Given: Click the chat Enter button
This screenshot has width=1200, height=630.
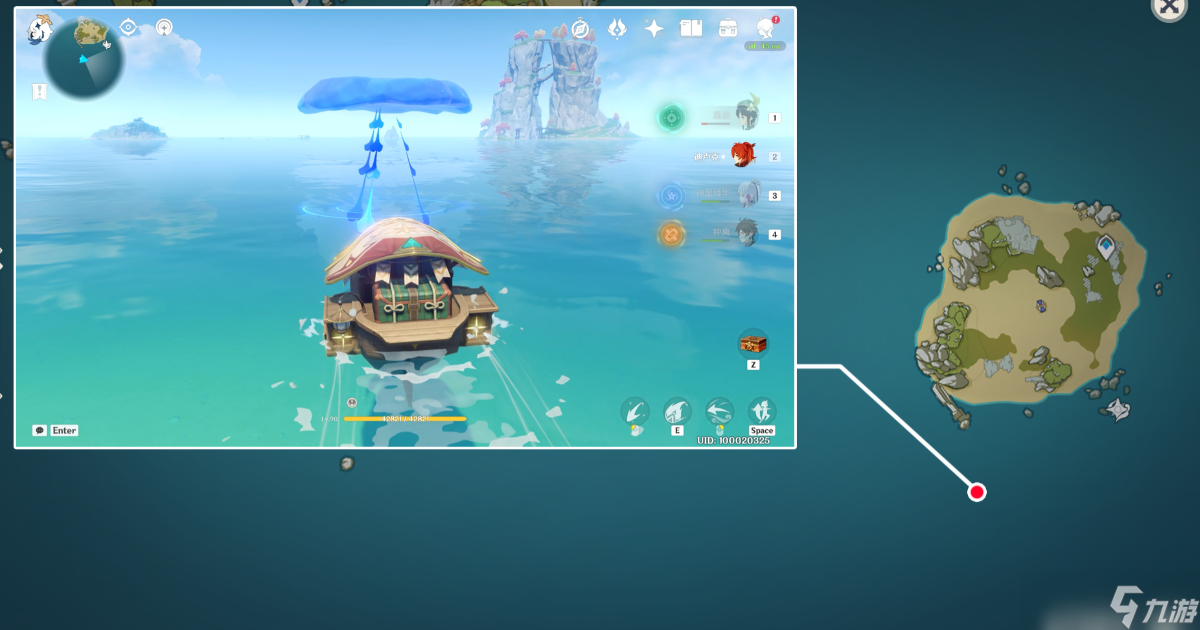Looking at the screenshot, I should point(56,430).
